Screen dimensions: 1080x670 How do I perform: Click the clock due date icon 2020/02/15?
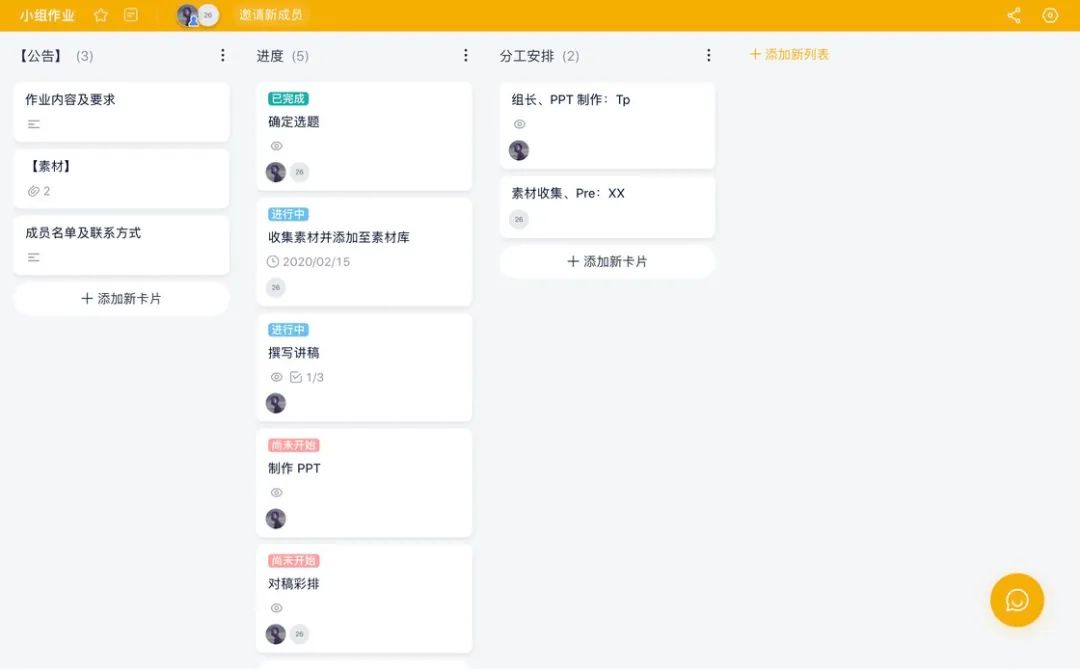pos(273,262)
